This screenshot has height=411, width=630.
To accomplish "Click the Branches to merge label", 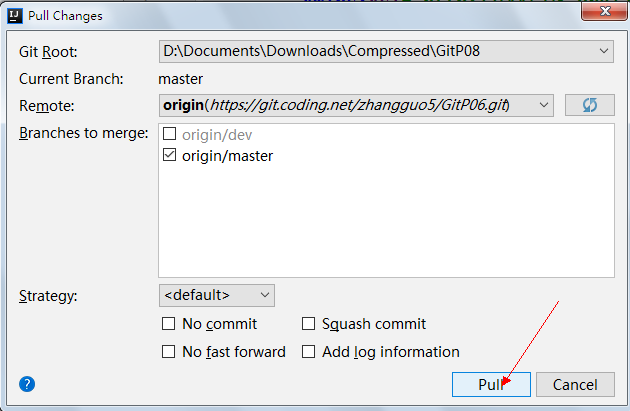I will coord(84,133).
